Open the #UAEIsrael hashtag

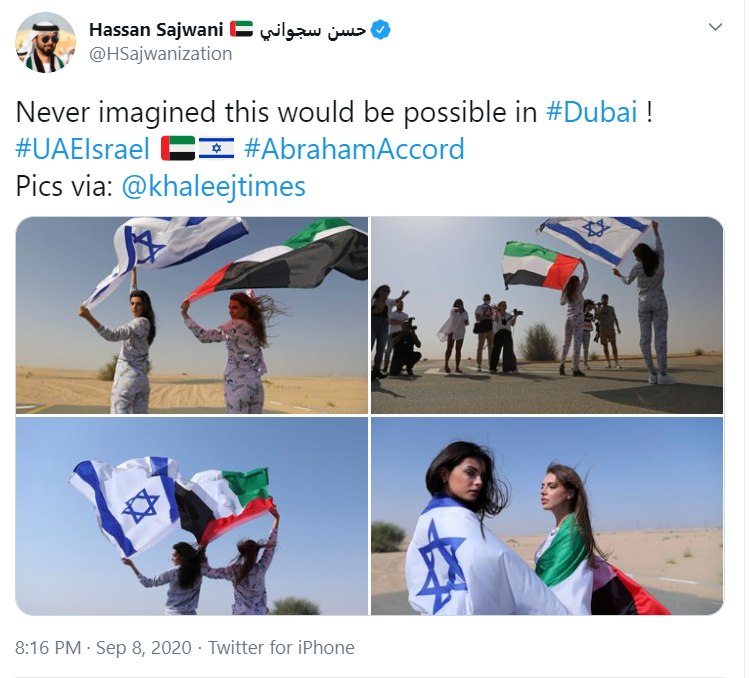[x=82, y=149]
